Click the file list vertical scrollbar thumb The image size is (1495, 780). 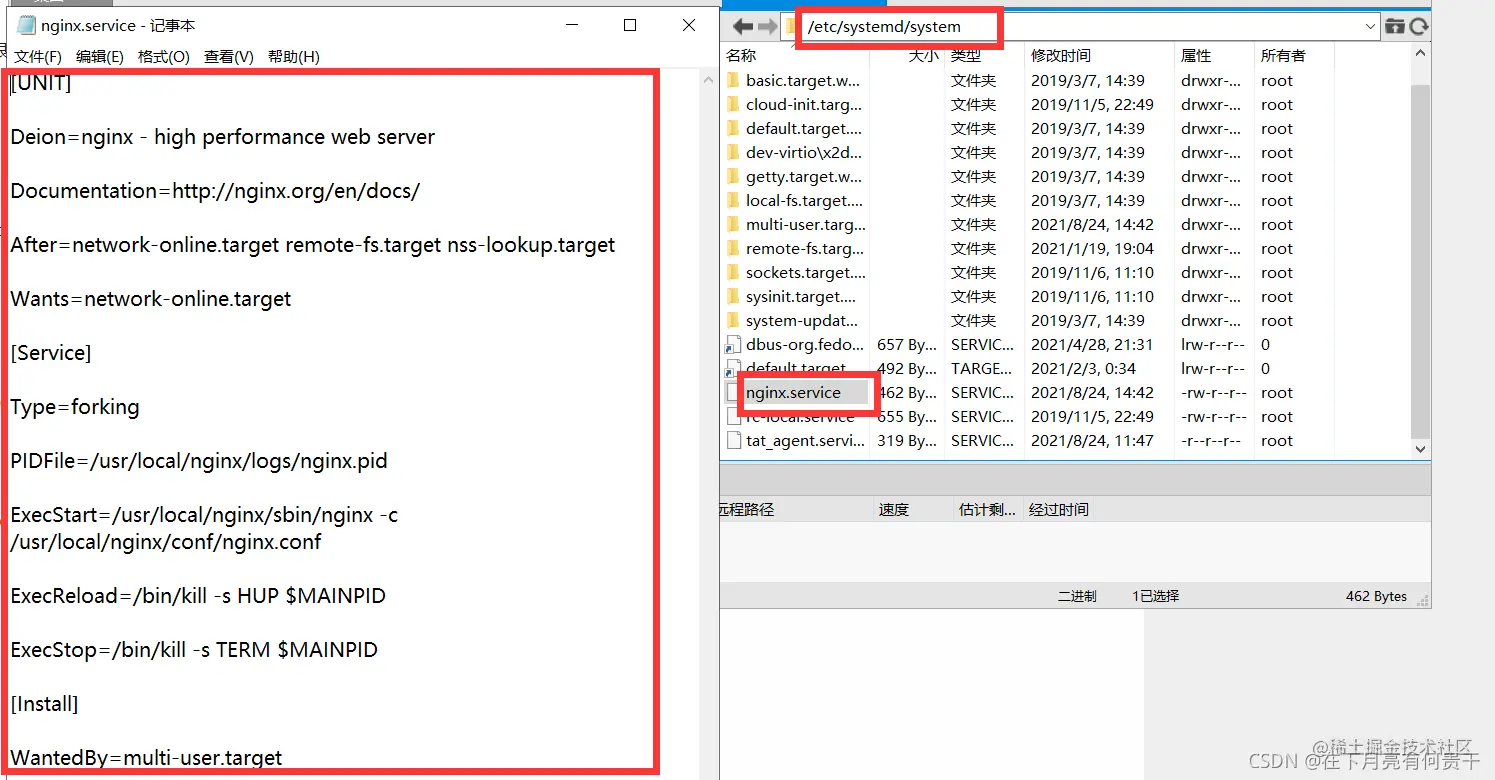[x=1420, y=260]
